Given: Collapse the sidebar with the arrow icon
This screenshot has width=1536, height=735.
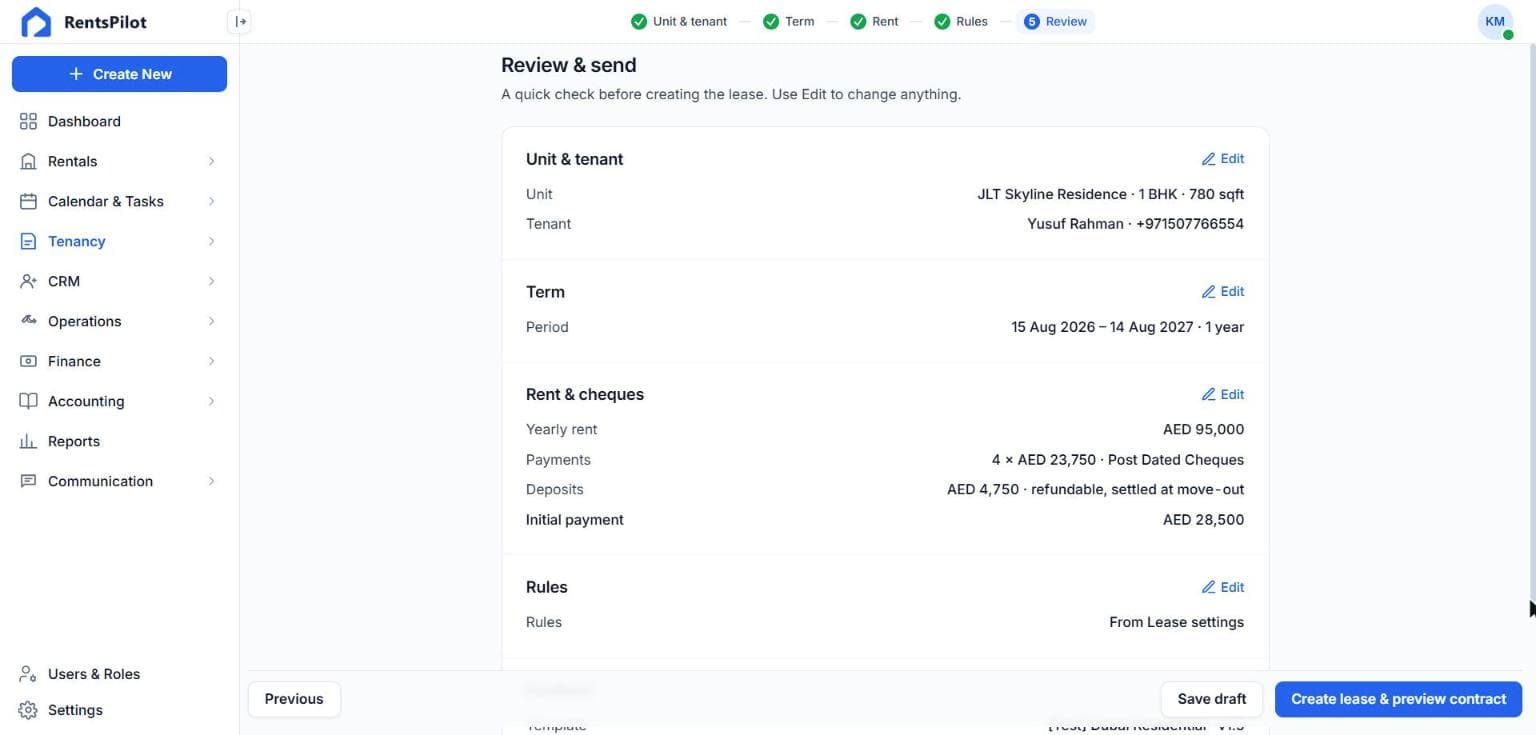Looking at the screenshot, I should click(240, 21).
